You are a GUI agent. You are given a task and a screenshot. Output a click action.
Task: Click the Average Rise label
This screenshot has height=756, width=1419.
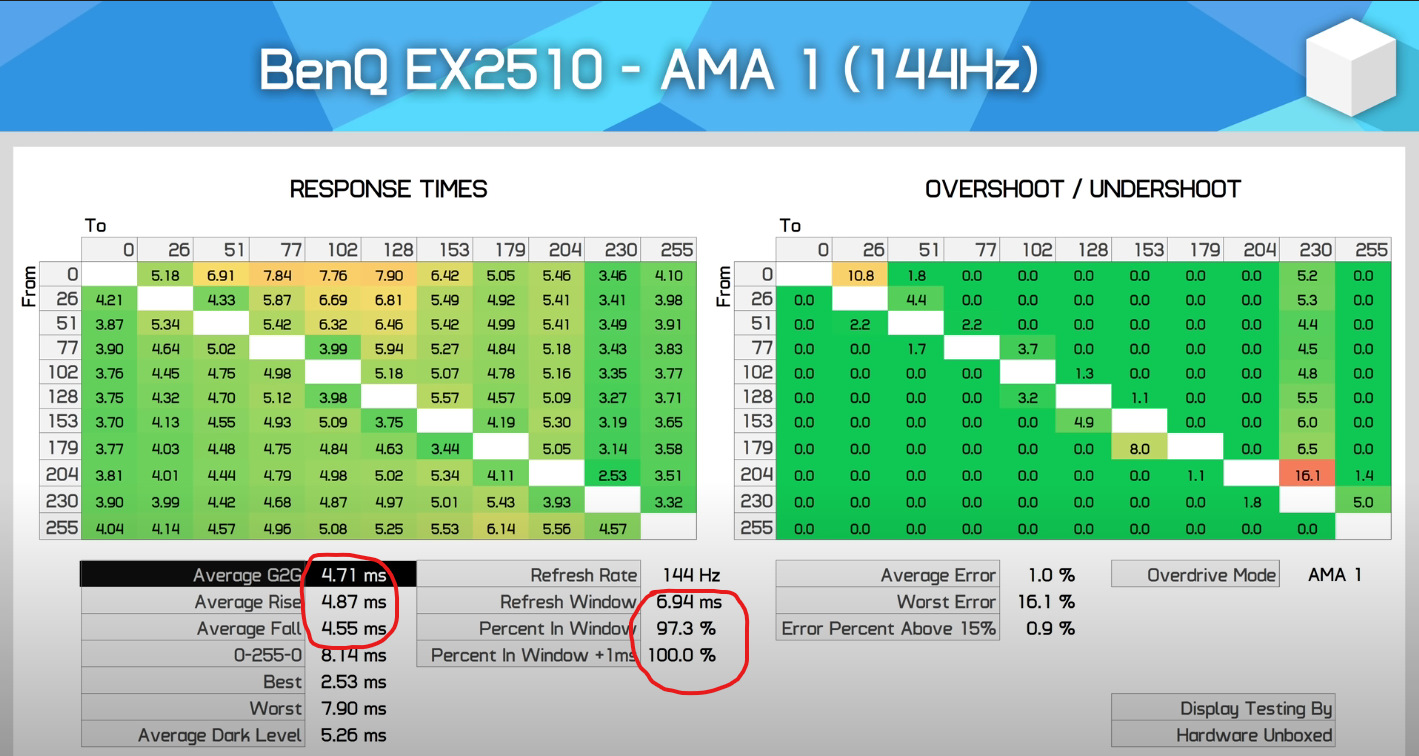[246, 602]
